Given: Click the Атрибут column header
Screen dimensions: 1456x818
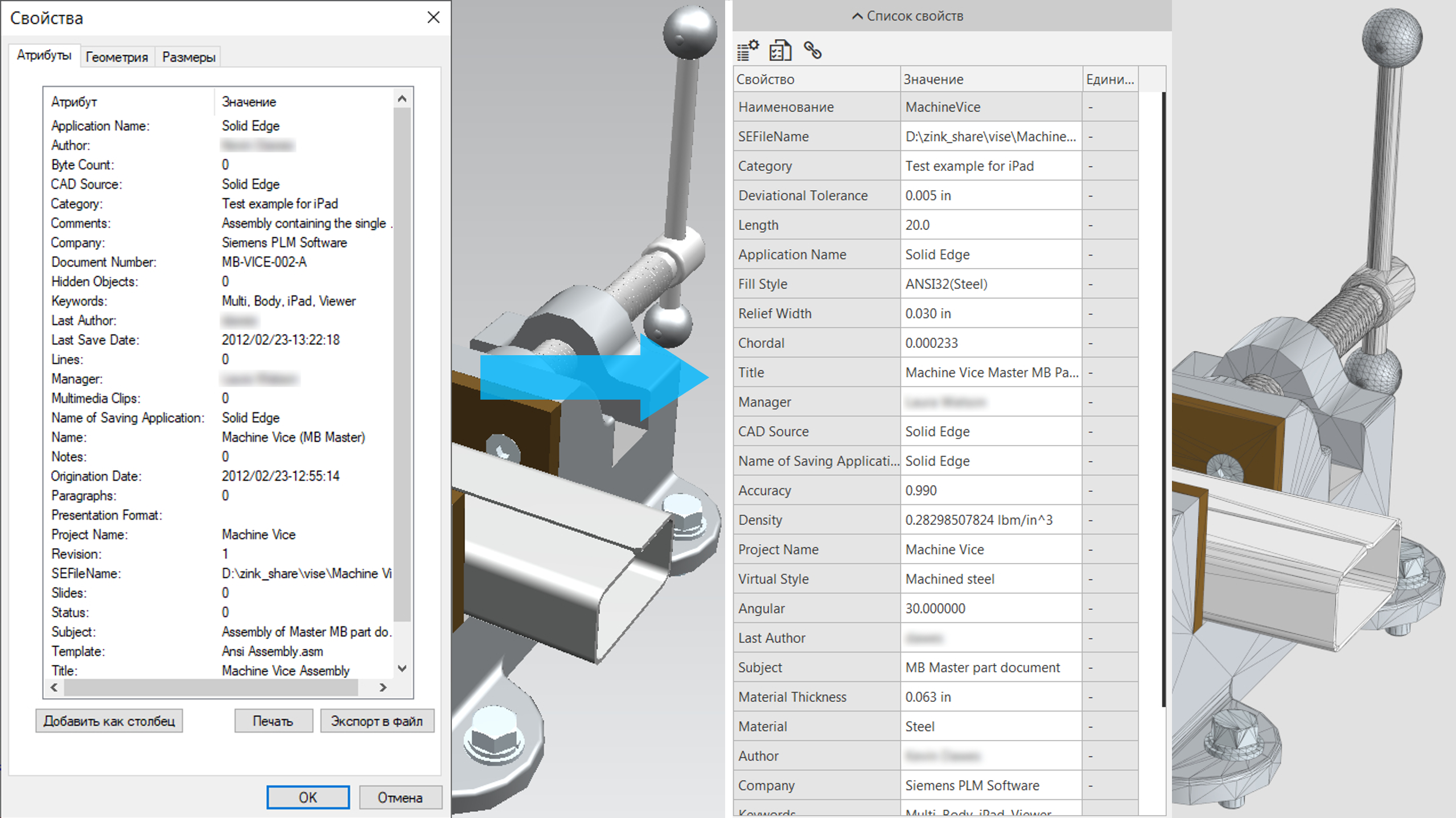Looking at the screenshot, I should [x=74, y=102].
